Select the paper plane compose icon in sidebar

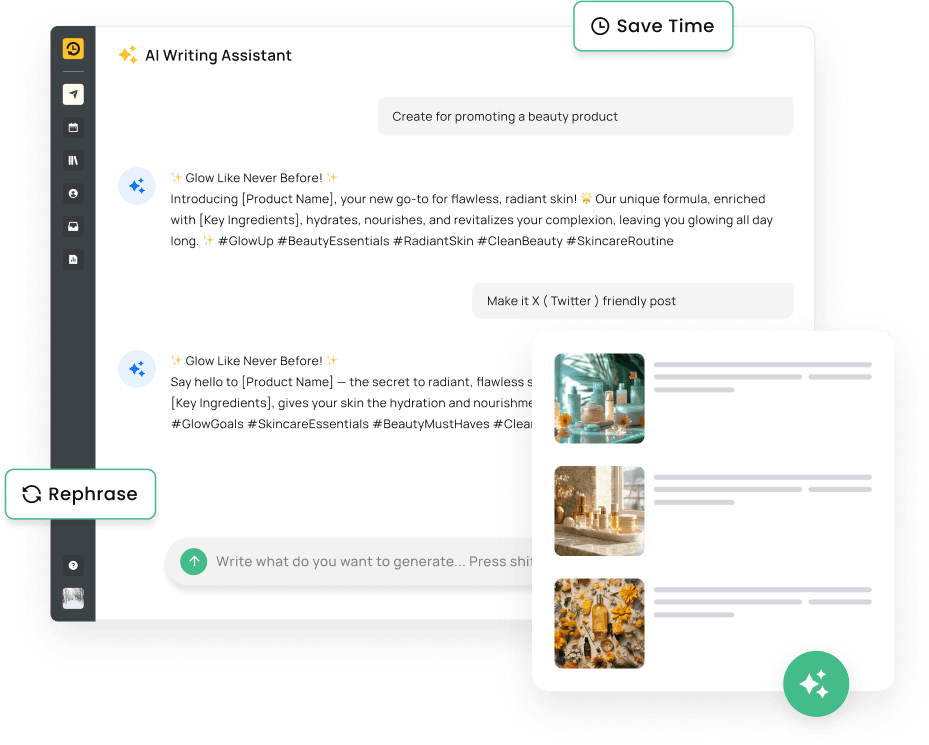tap(73, 94)
